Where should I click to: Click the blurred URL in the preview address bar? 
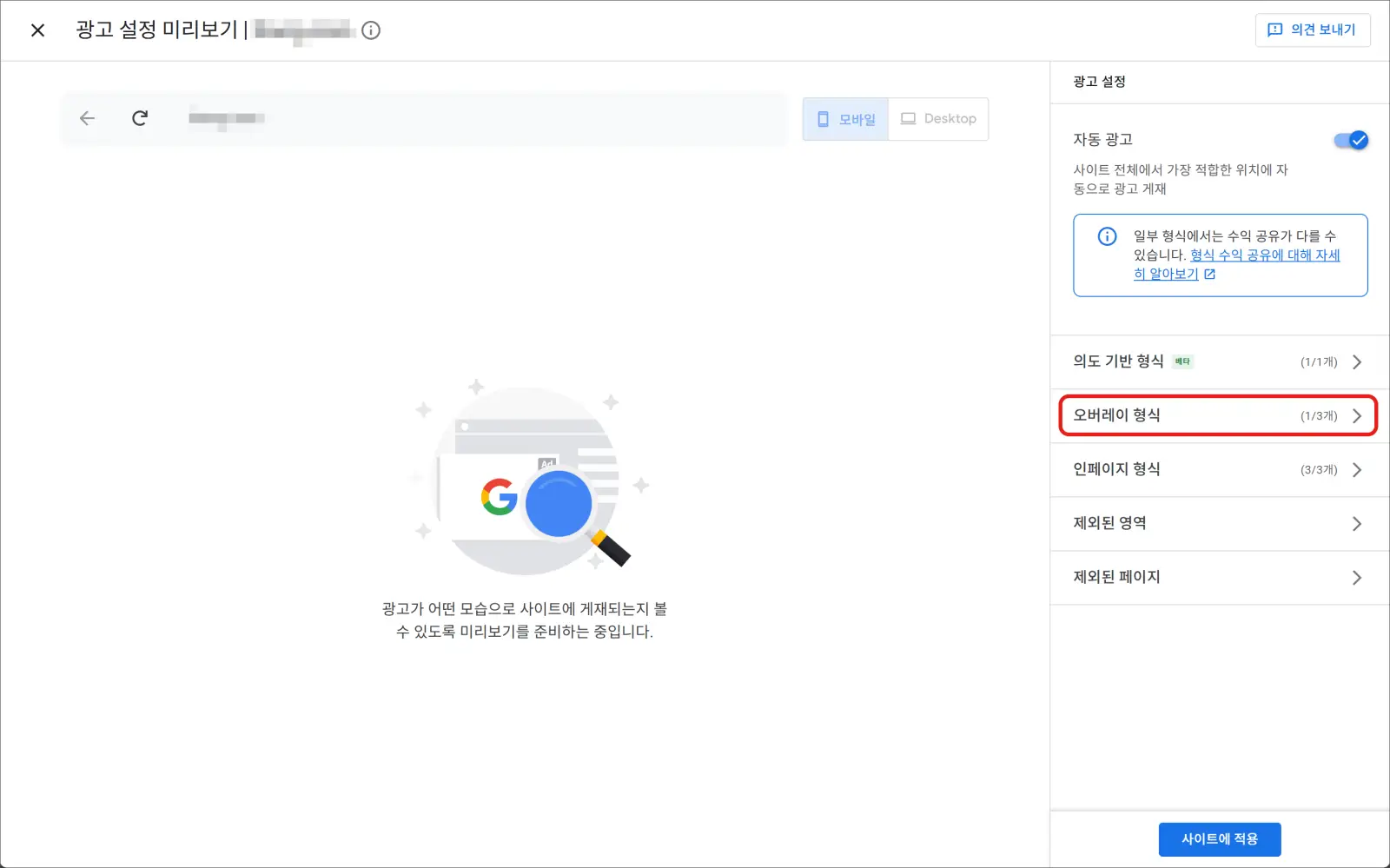point(227,118)
